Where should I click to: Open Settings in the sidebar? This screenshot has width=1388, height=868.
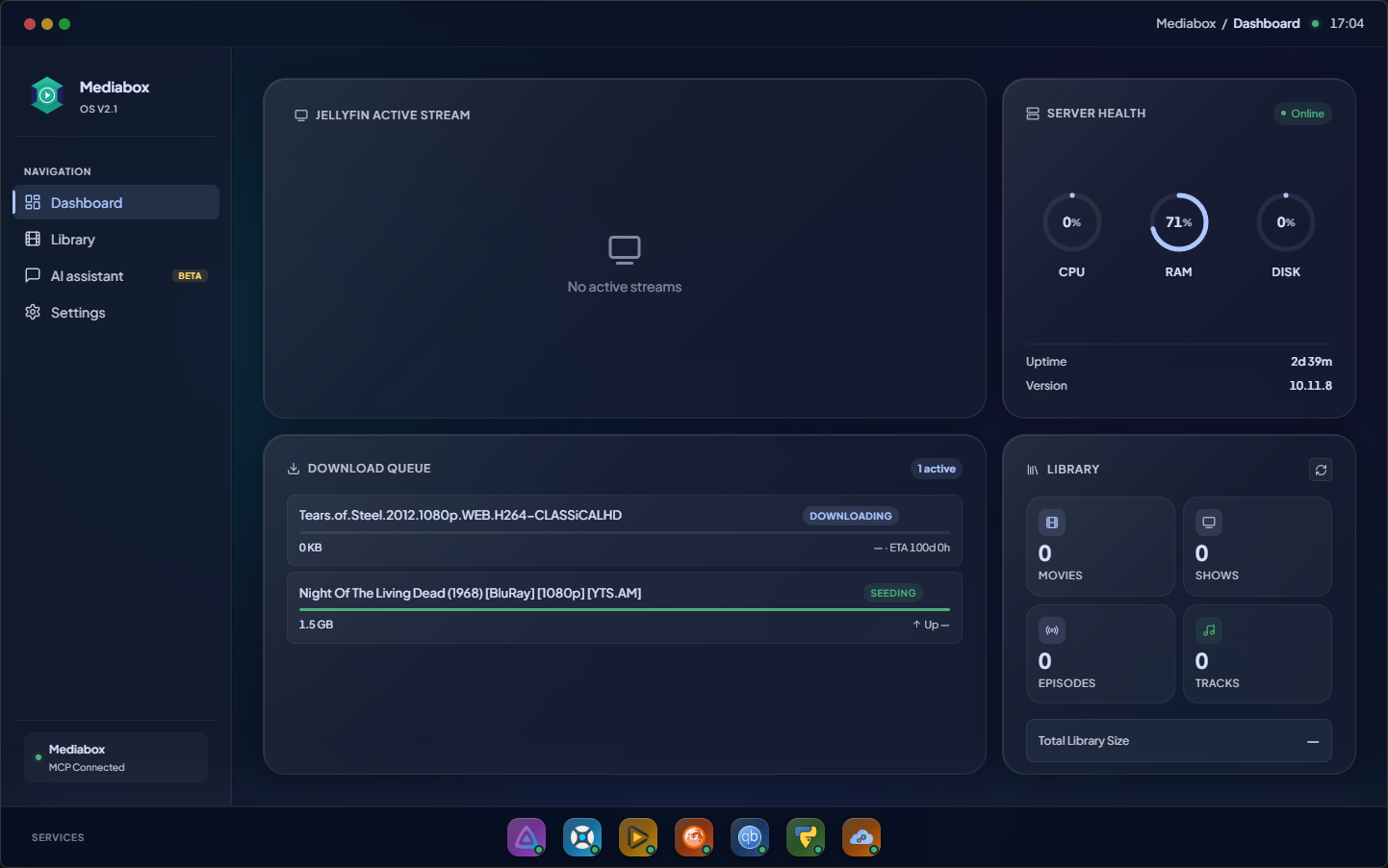coord(116,312)
